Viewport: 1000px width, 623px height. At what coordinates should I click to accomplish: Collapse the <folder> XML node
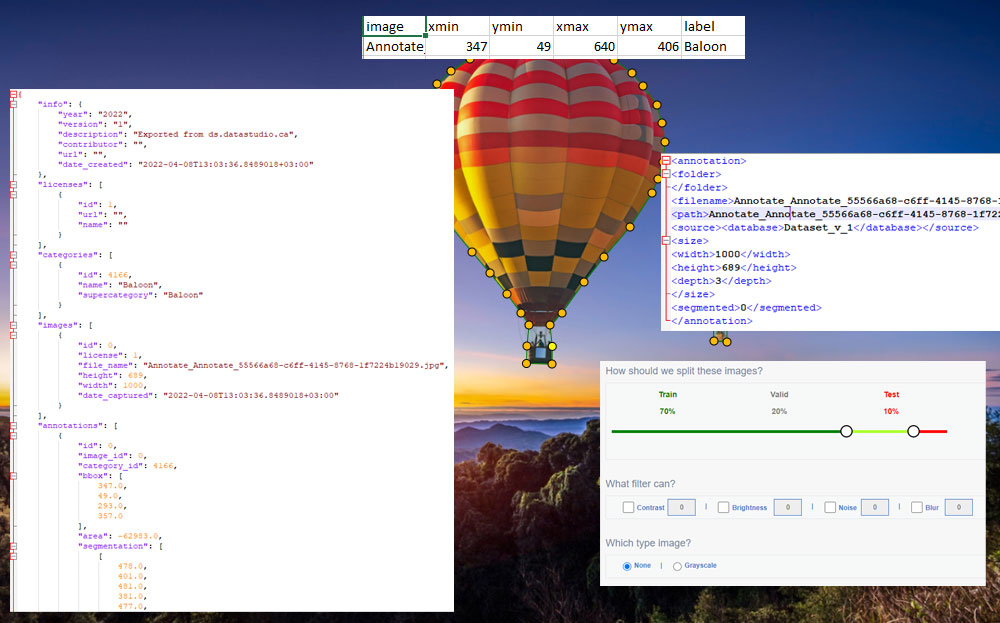point(666,174)
